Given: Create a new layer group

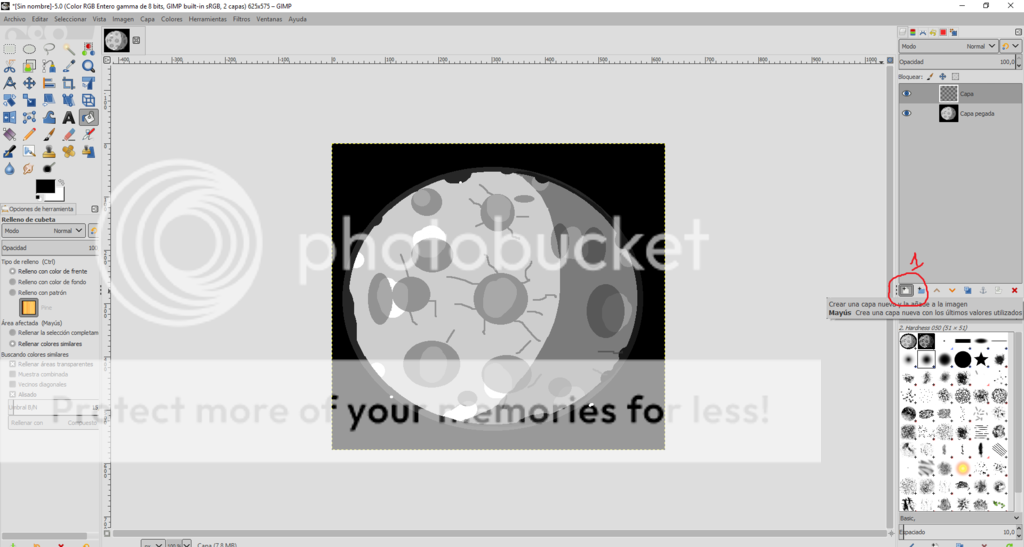Looking at the screenshot, I should 921,290.
